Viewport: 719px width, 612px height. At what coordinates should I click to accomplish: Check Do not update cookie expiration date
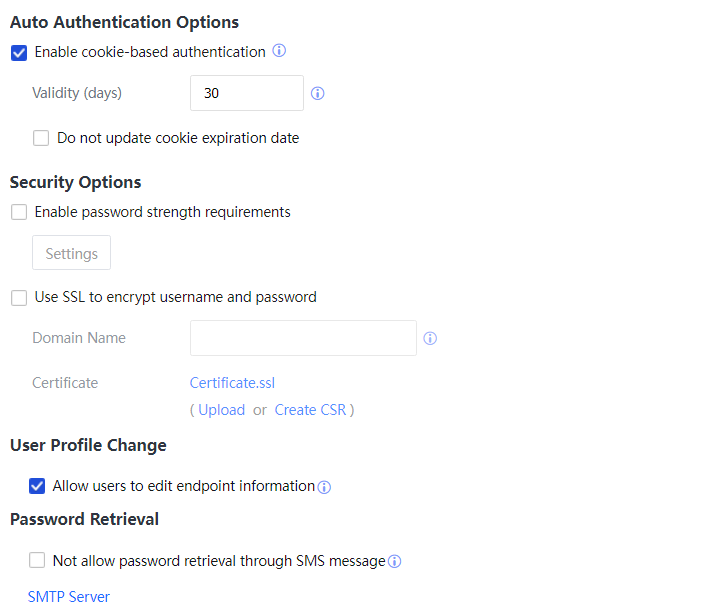coord(41,138)
